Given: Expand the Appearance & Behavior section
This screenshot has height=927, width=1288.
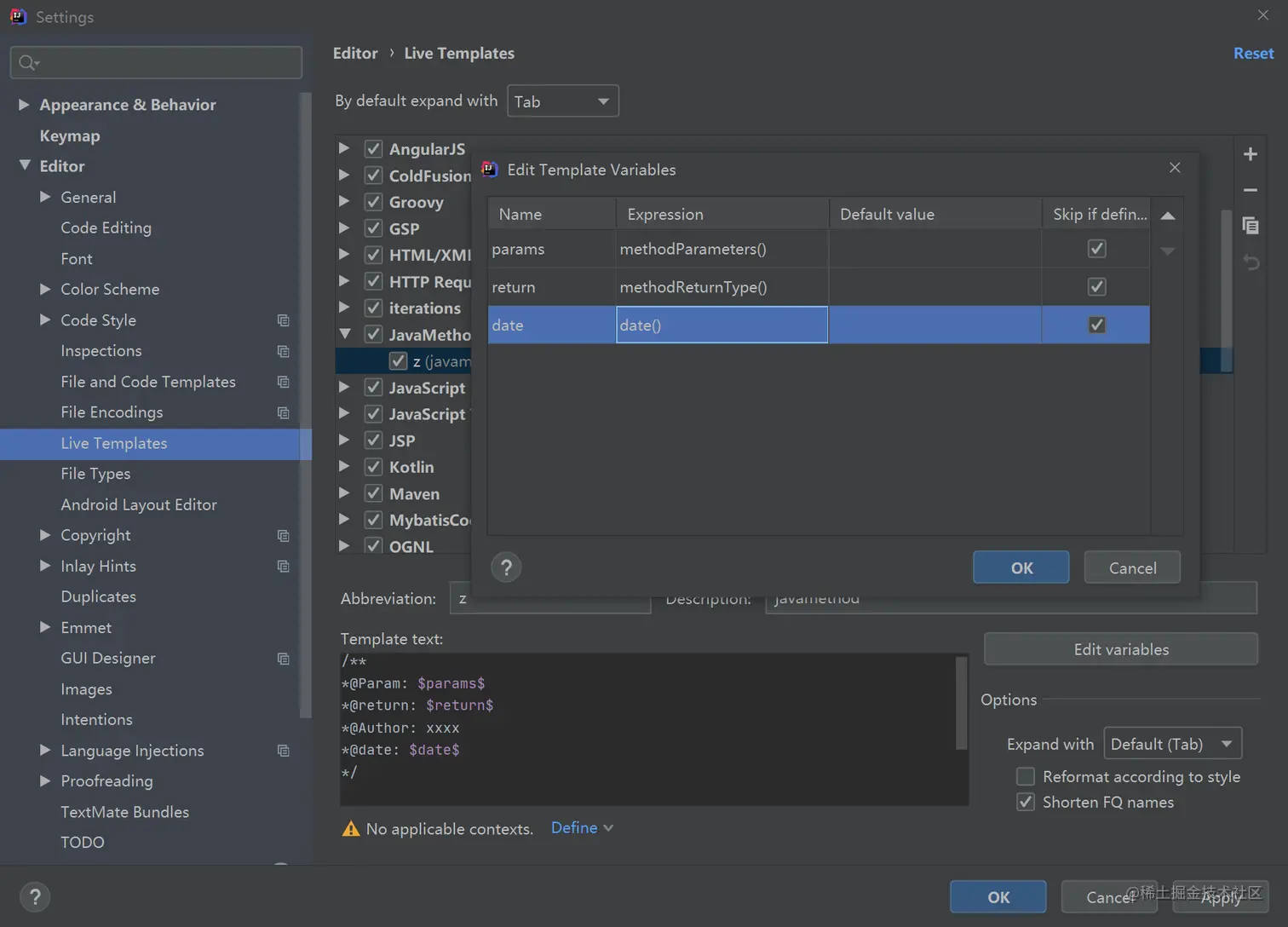Looking at the screenshot, I should click(x=24, y=104).
